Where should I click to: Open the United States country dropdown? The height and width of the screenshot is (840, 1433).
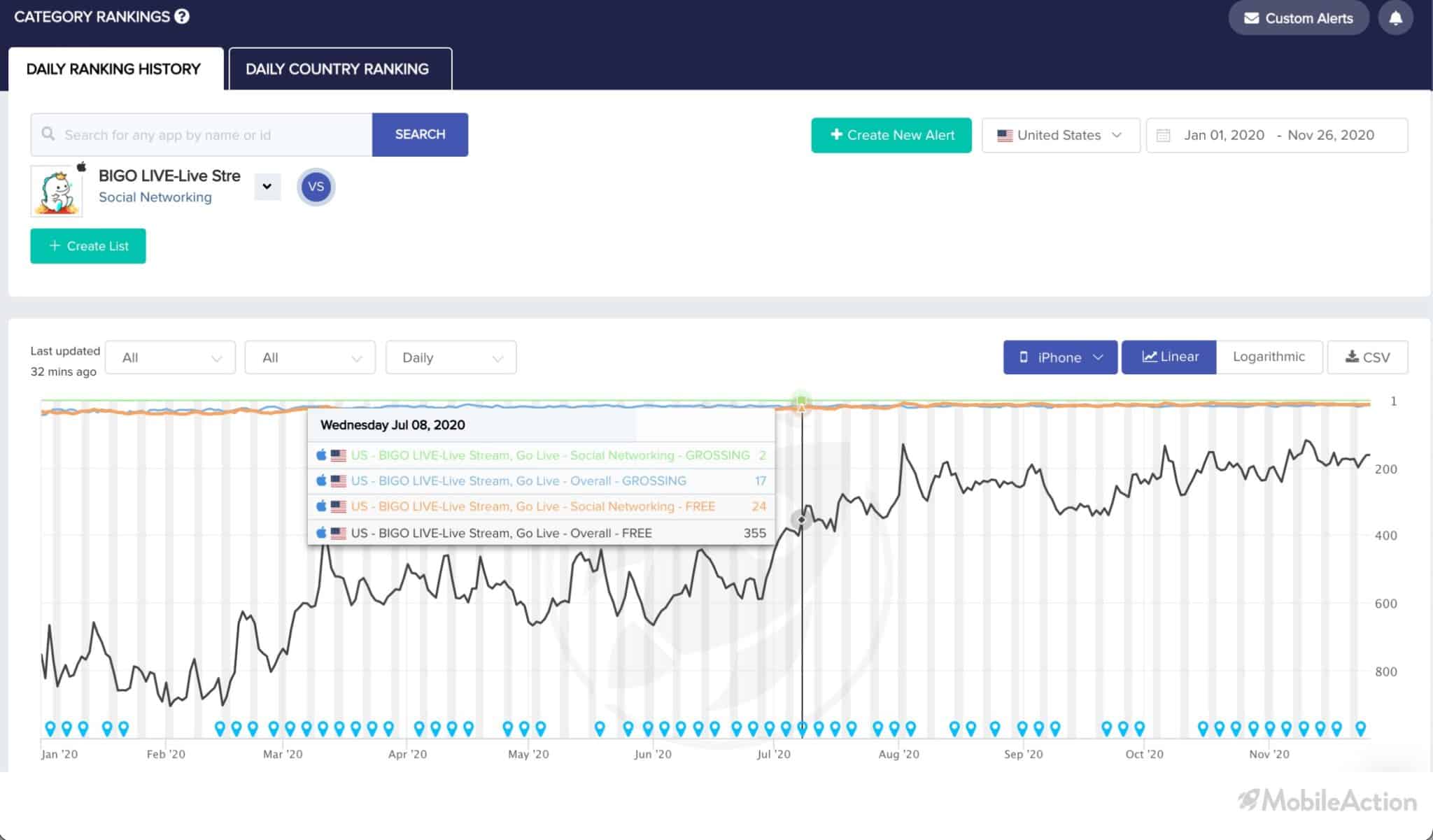pyautogui.click(x=1060, y=135)
